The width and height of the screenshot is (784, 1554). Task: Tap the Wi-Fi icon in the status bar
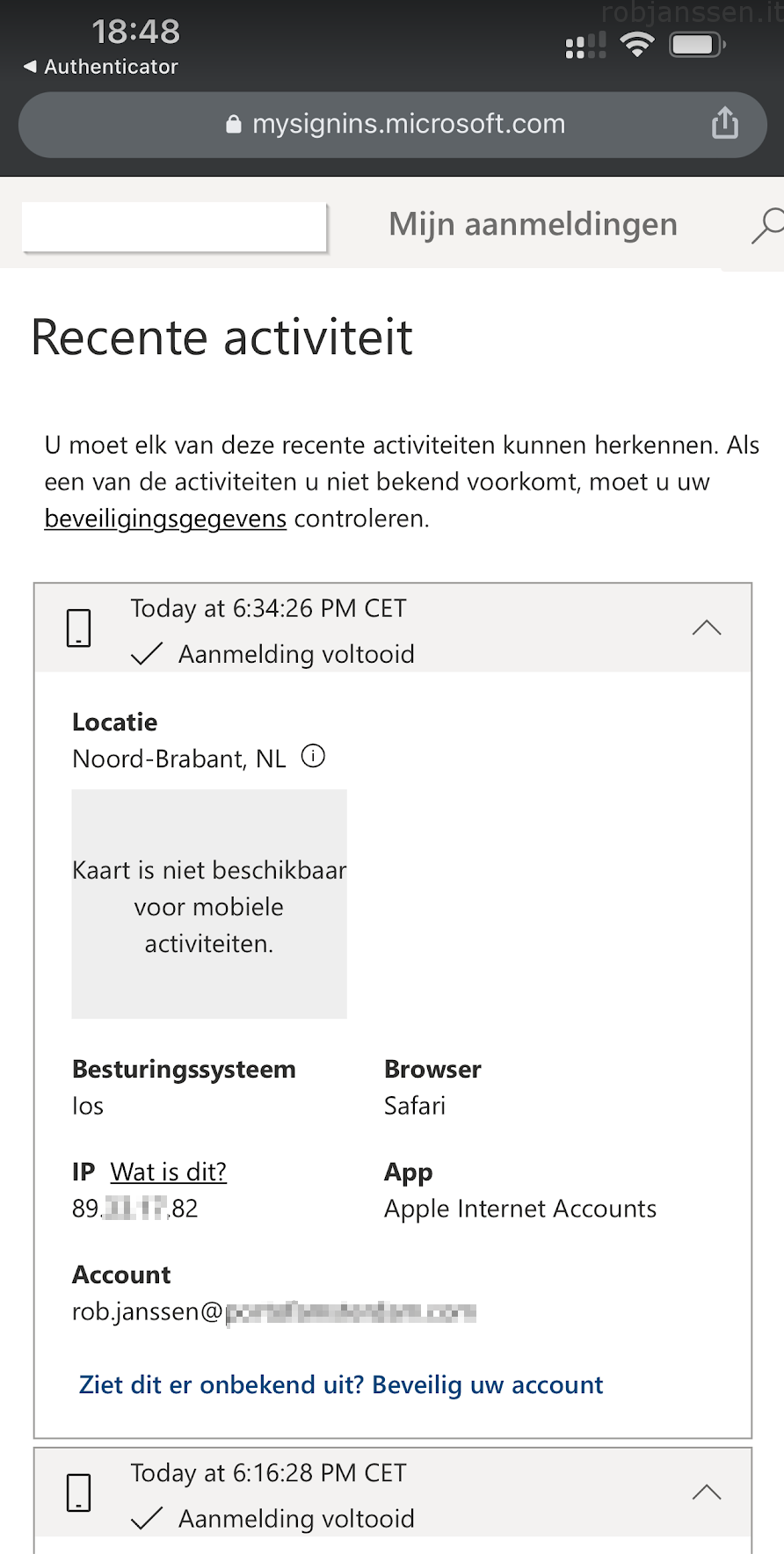636,44
